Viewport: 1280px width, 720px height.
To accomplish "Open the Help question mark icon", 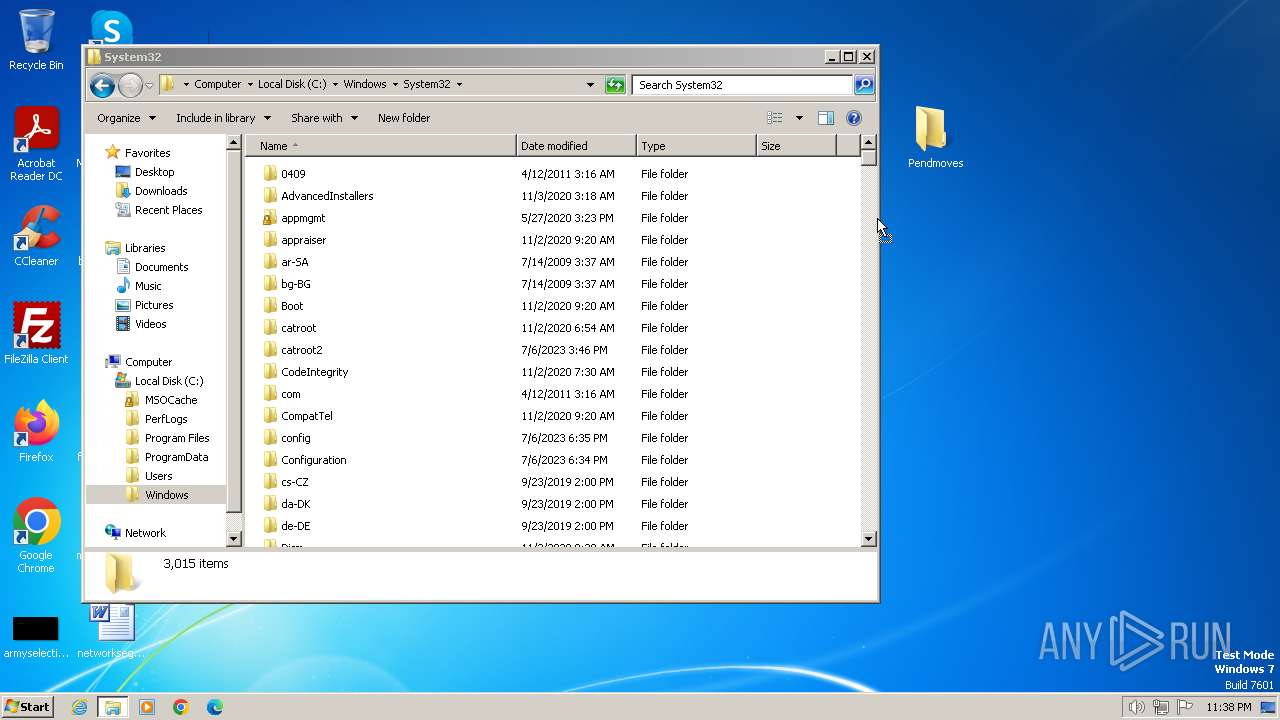I will click(x=854, y=118).
